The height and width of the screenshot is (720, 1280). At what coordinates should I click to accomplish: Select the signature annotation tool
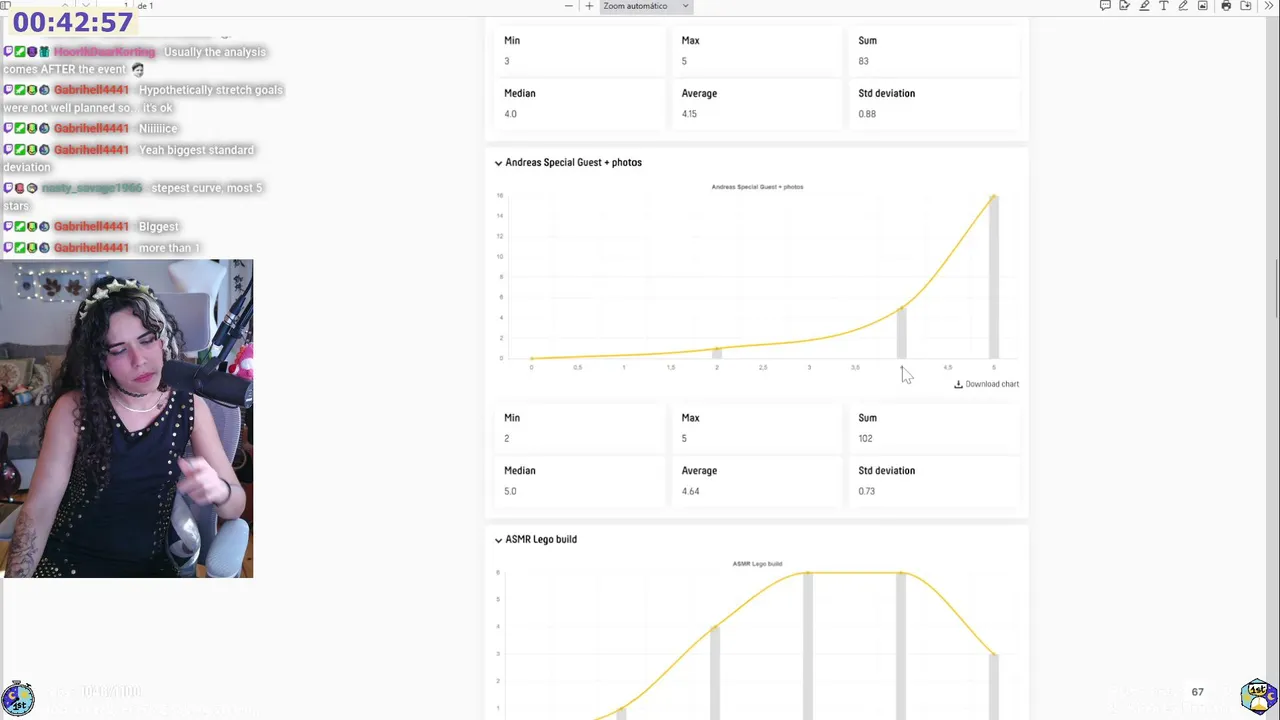(1125, 6)
